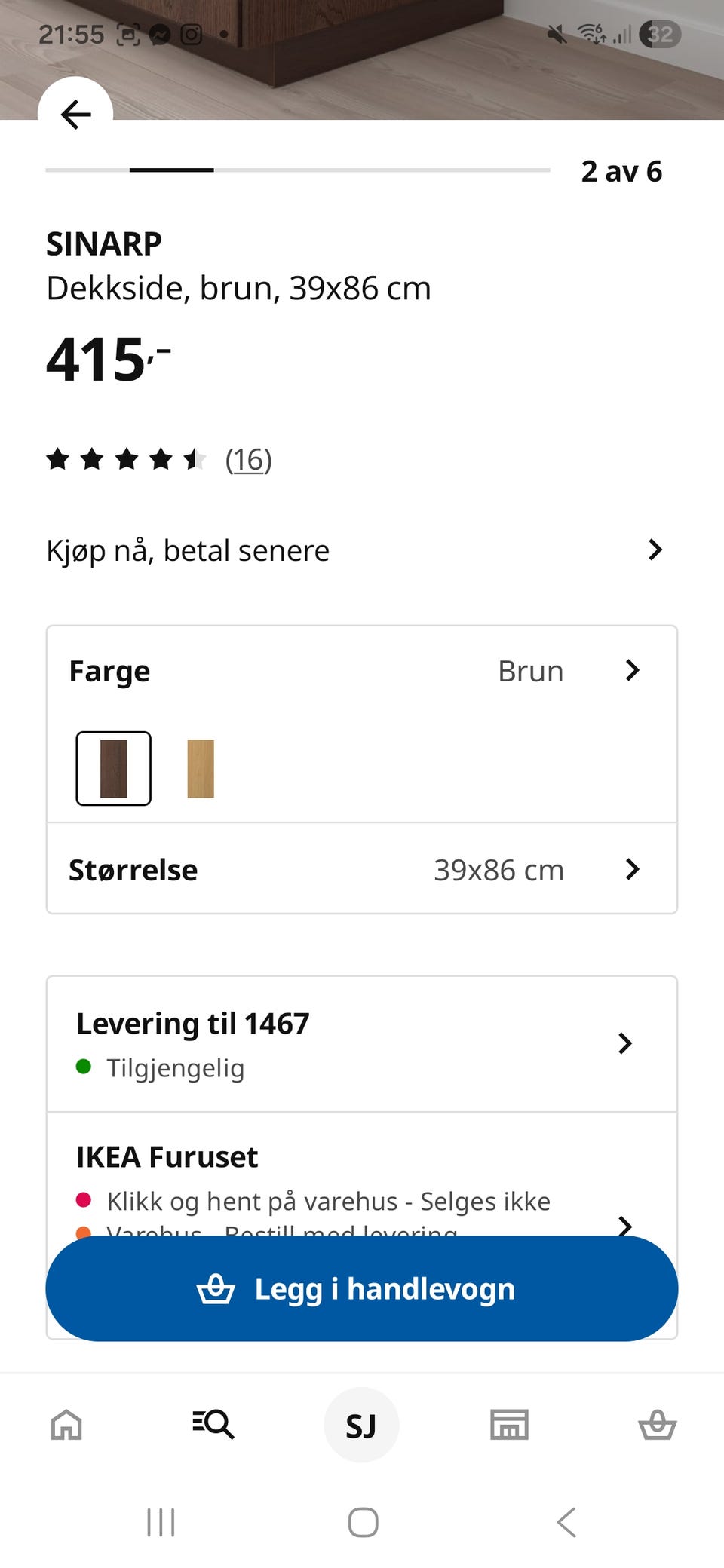Tap Android recent apps button
Screen dimensions: 724x1568
pyautogui.click(x=161, y=1522)
